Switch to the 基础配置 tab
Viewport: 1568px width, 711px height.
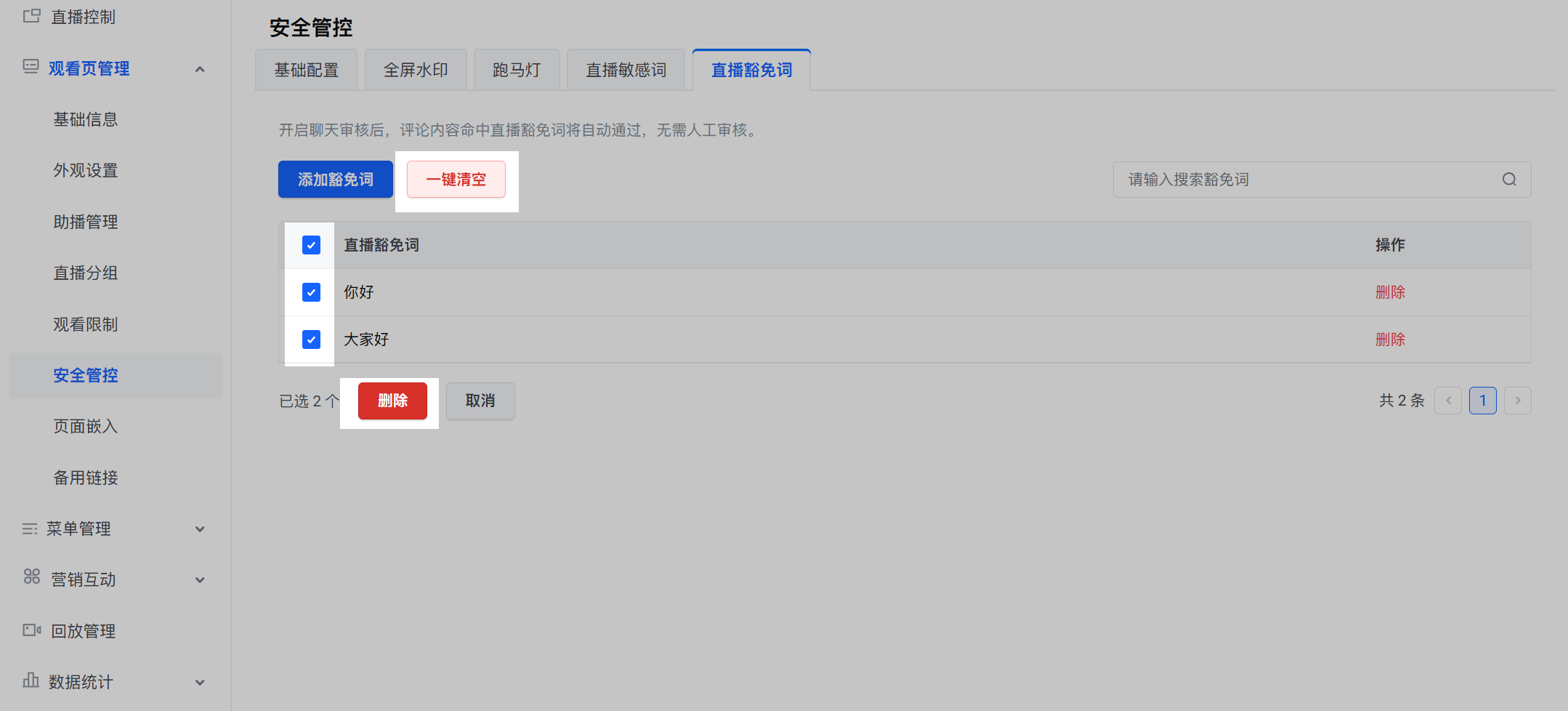307,70
